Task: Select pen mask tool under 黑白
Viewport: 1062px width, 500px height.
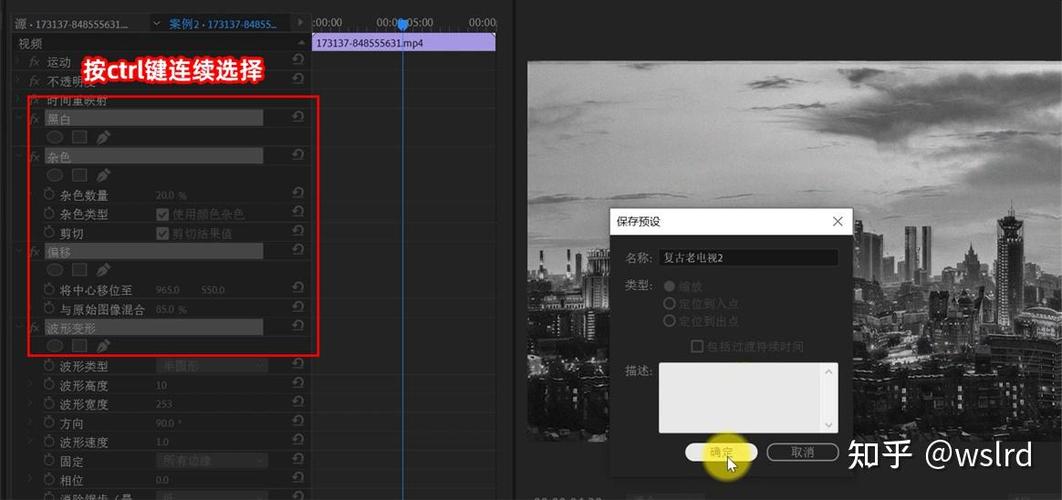Action: pyautogui.click(x=103, y=138)
